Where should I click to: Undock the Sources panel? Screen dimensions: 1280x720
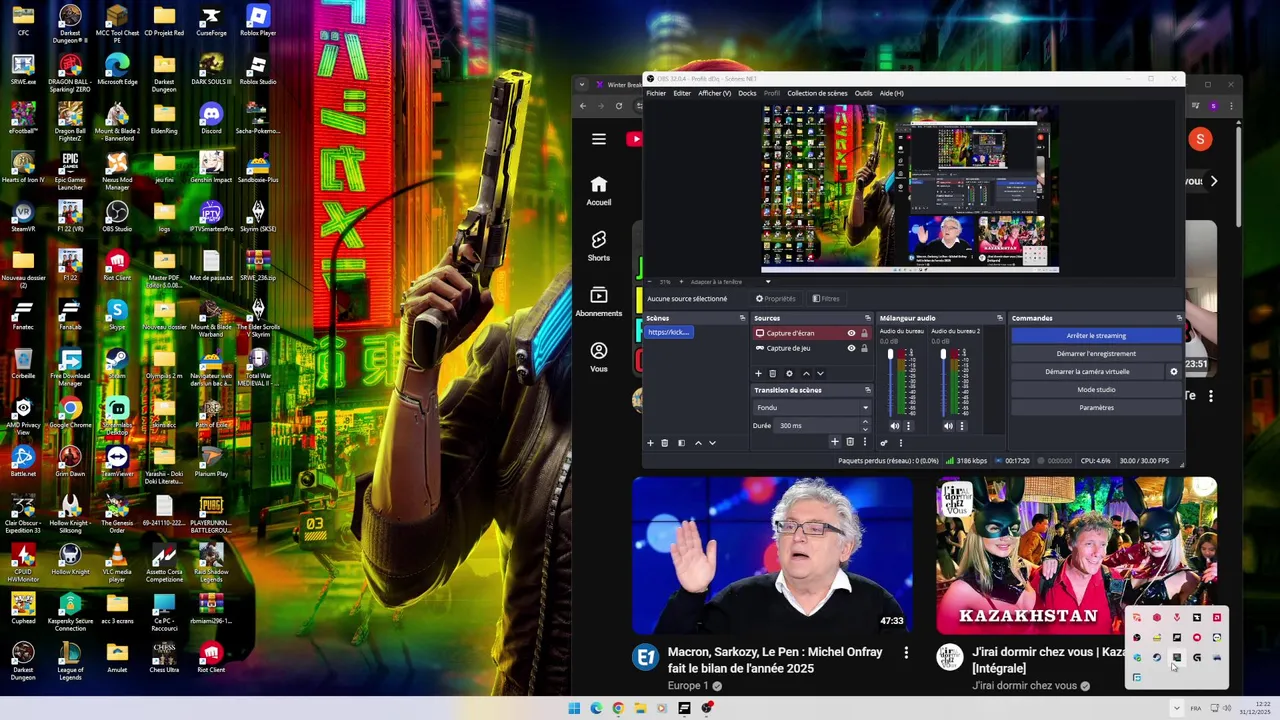[868, 318]
